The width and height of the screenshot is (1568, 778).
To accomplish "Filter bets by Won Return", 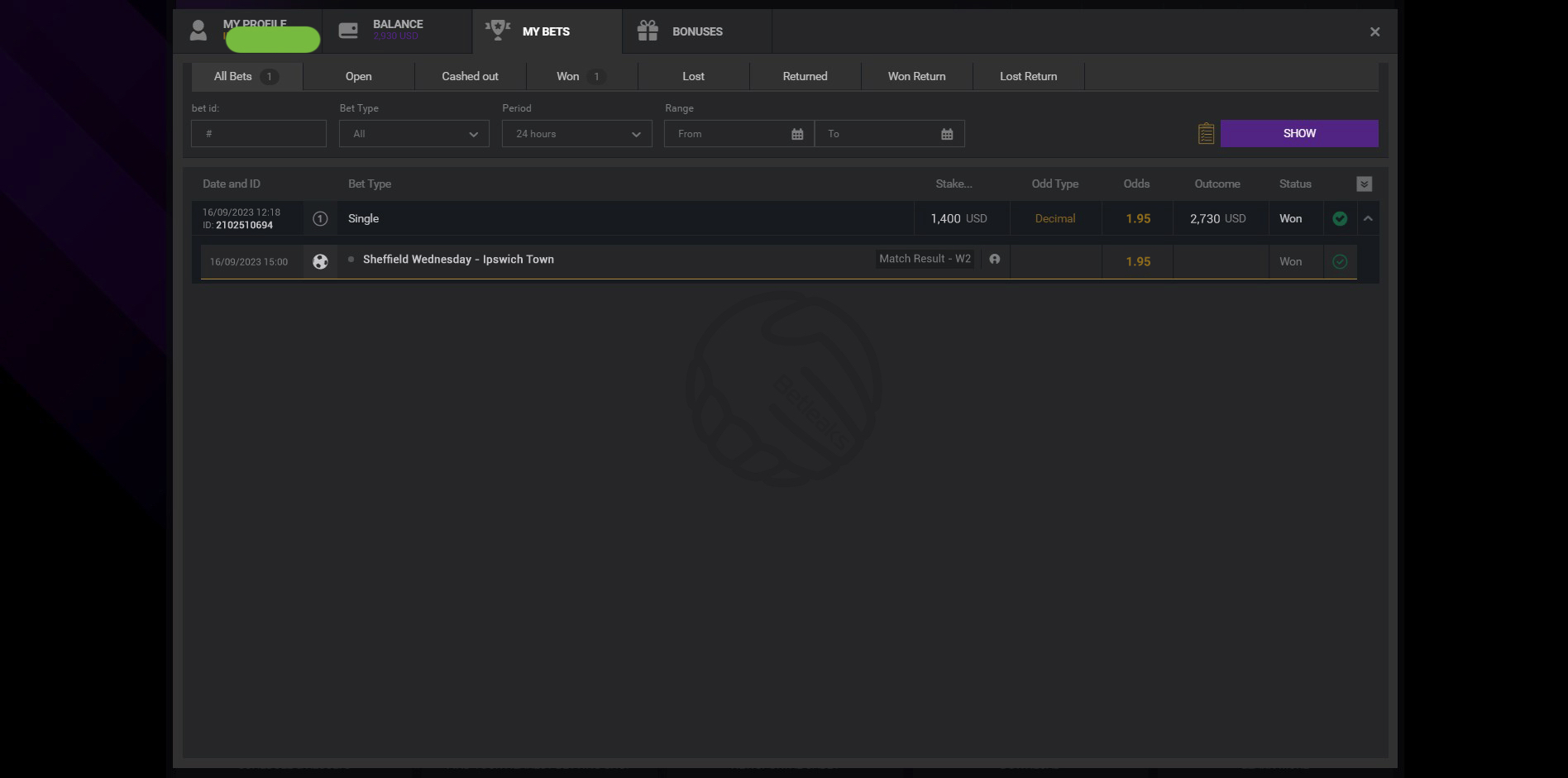I will 916,76.
